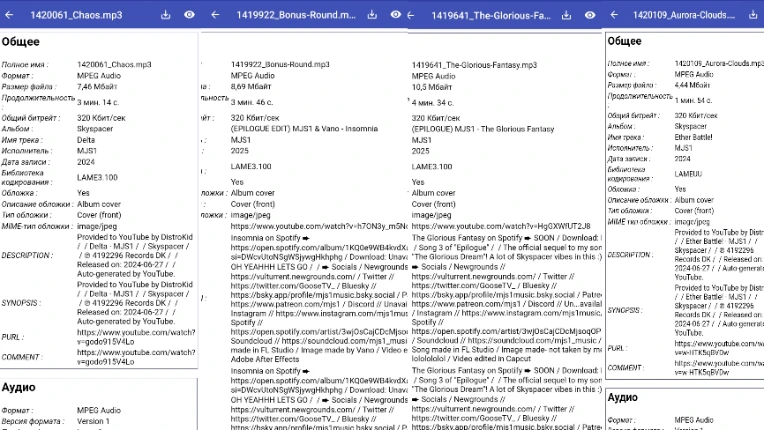Click recording date 2024 in Aurora-Clouds panel

(x=683, y=159)
